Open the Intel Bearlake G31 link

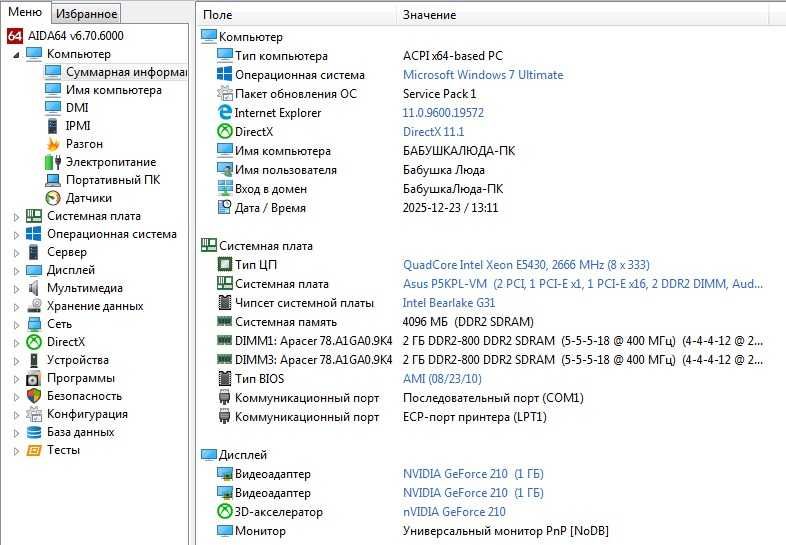click(x=449, y=303)
